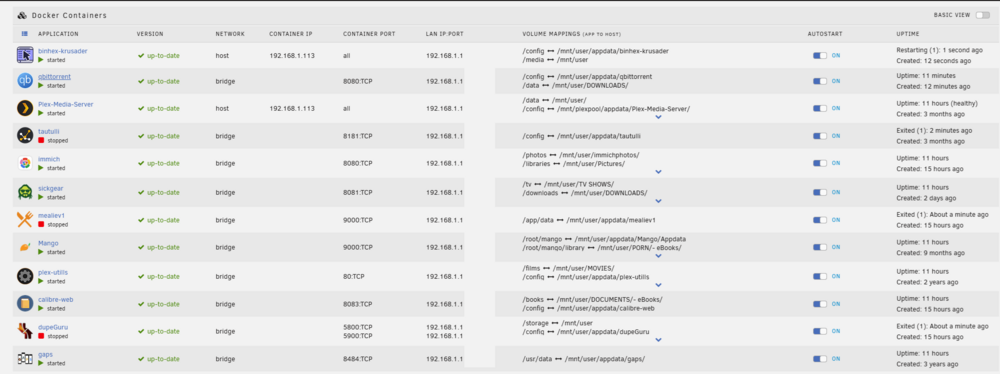Click the Plex-Media-Server icon
Viewport: 1000px width, 374px height.
pyautogui.click(x=25, y=108)
